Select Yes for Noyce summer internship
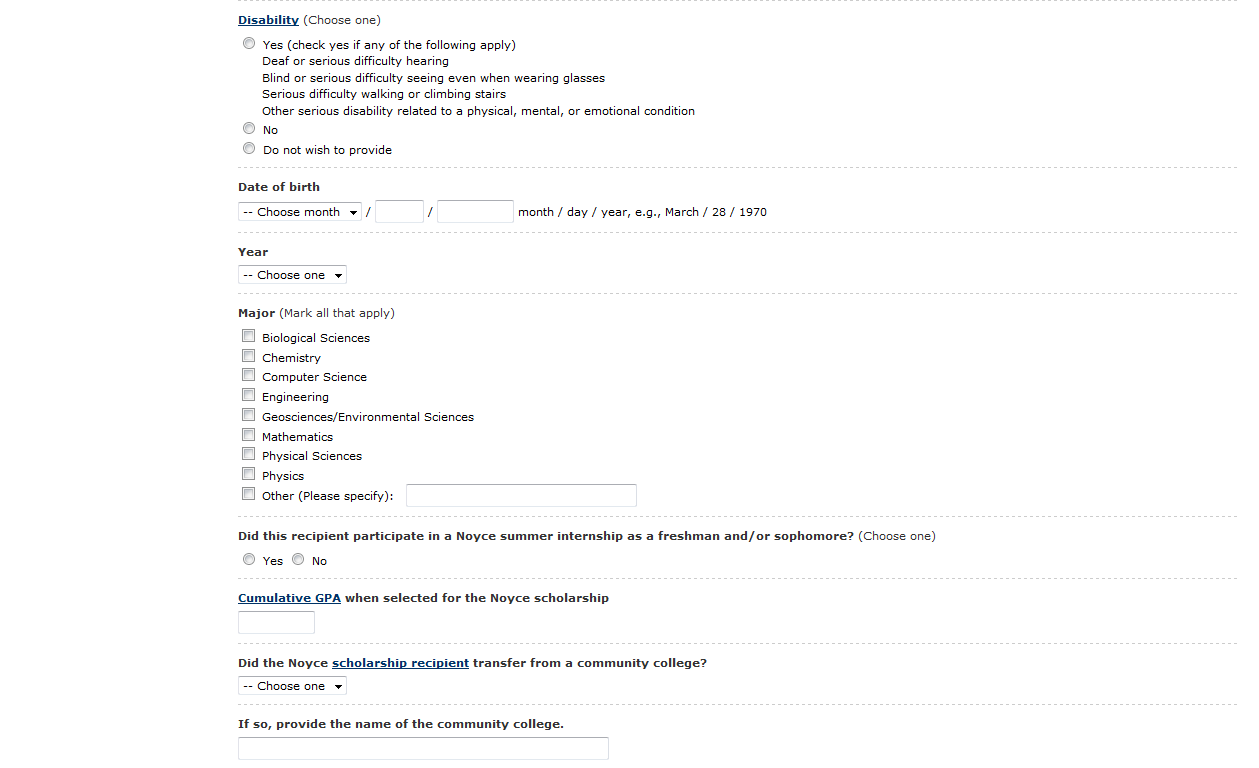 click(249, 560)
